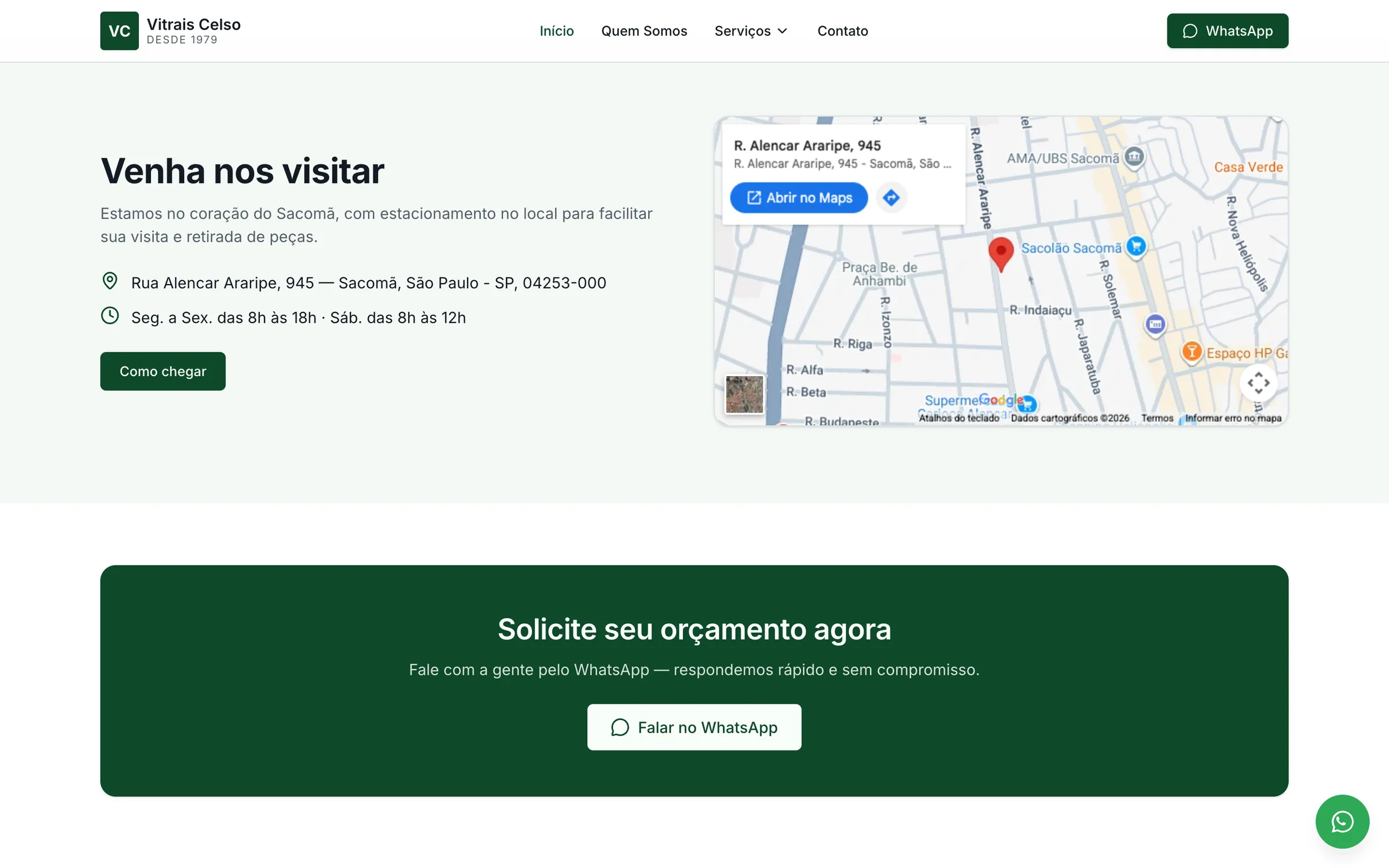
Task: Click the Sacolão Sacomã map label
Action: tap(1071, 248)
